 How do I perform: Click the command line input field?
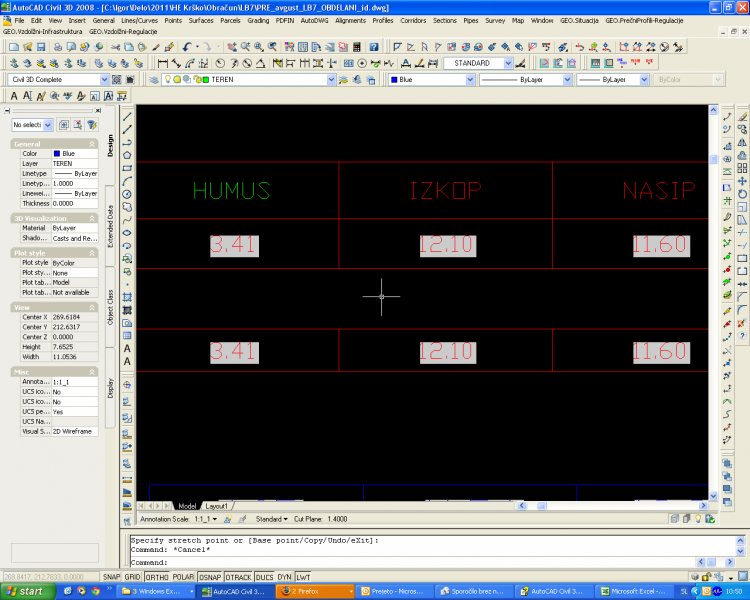pos(411,563)
